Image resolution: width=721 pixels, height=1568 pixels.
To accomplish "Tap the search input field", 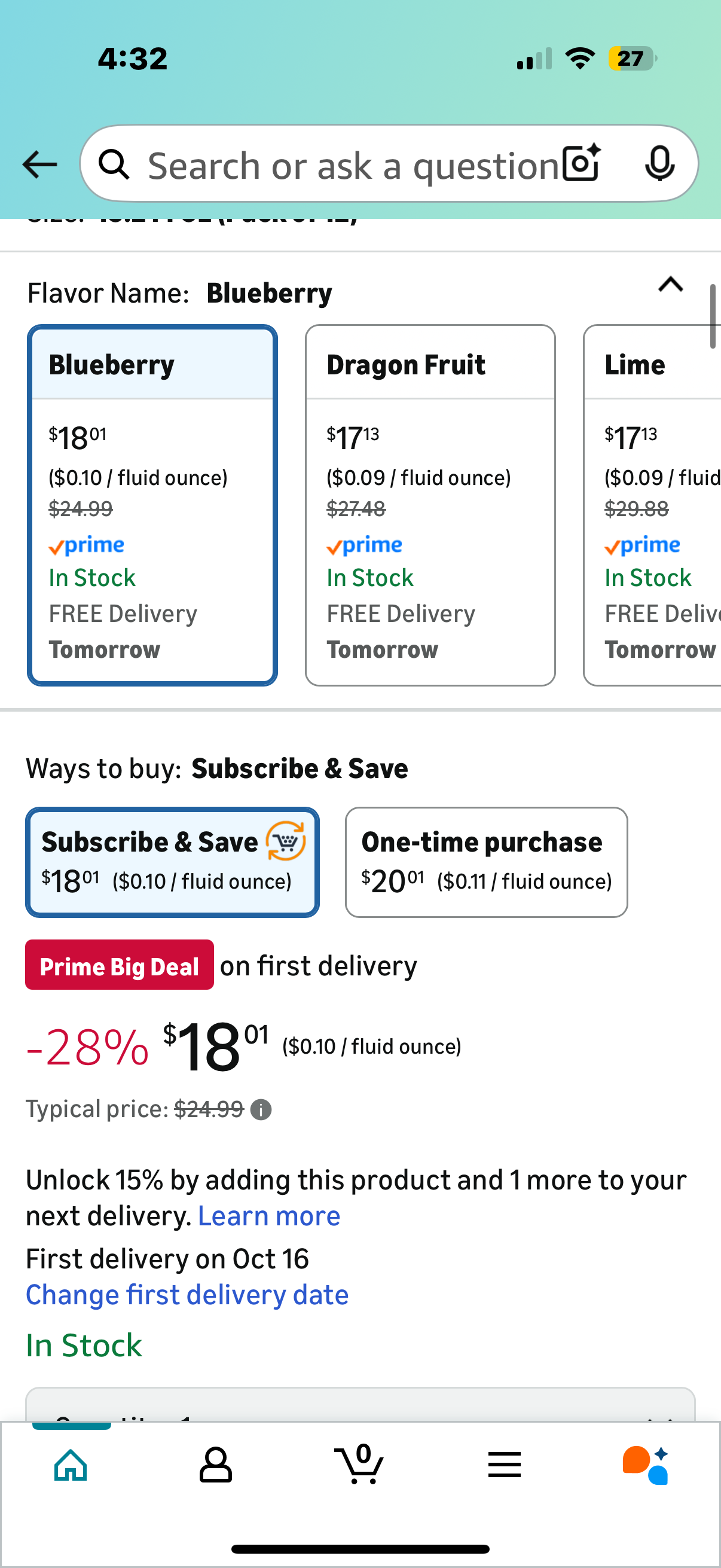I will click(353, 164).
